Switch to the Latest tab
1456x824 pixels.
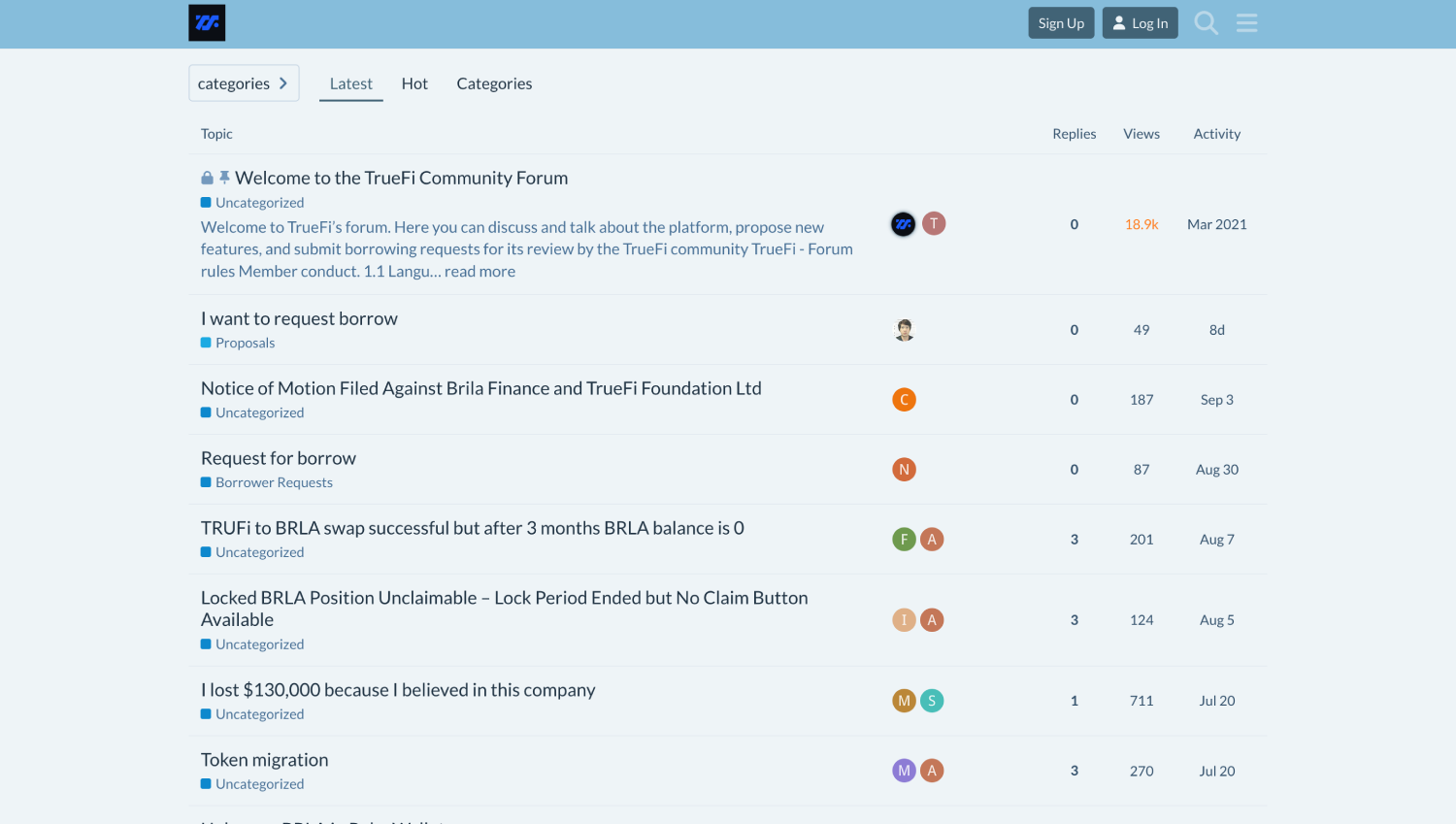pyautogui.click(x=351, y=83)
